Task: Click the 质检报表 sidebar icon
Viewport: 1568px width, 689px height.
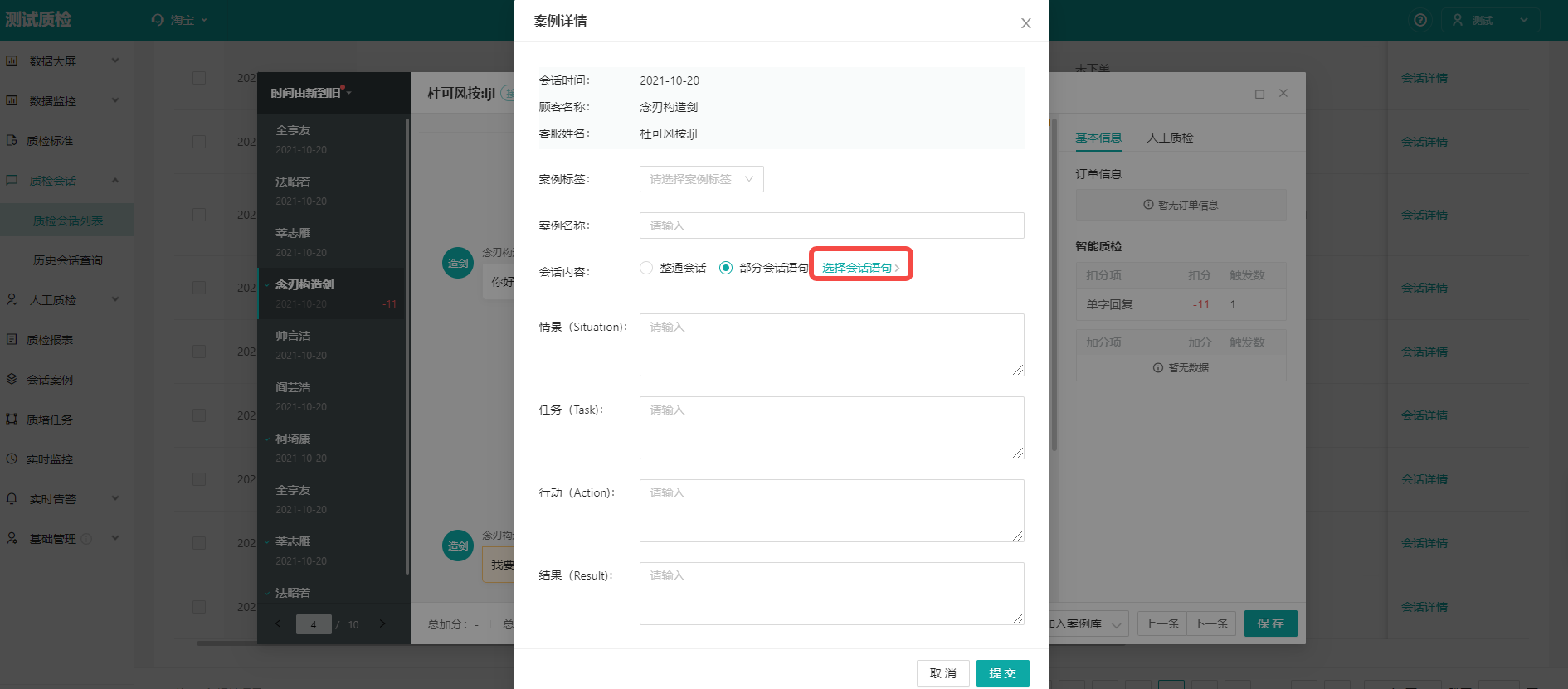Action: (12, 339)
